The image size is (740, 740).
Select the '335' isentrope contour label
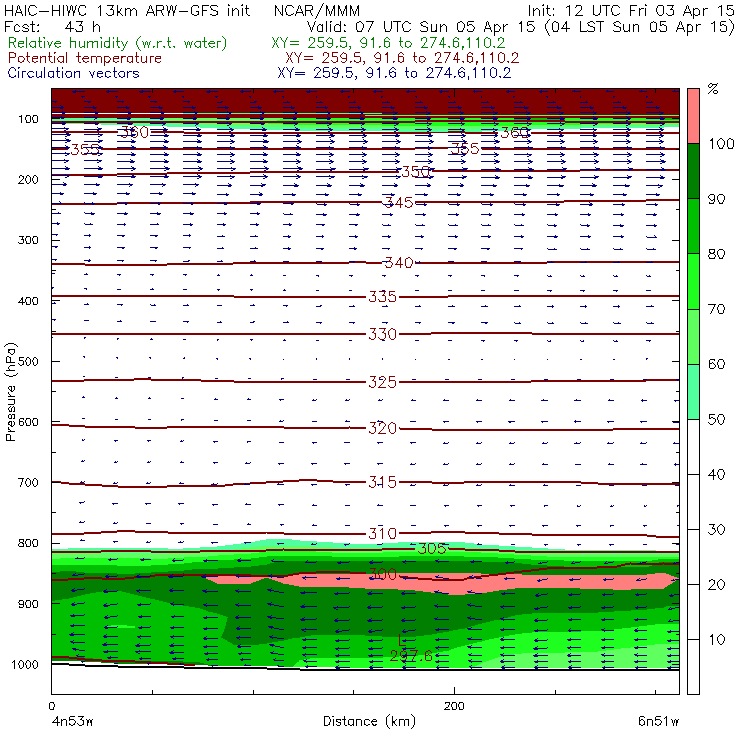[382, 296]
